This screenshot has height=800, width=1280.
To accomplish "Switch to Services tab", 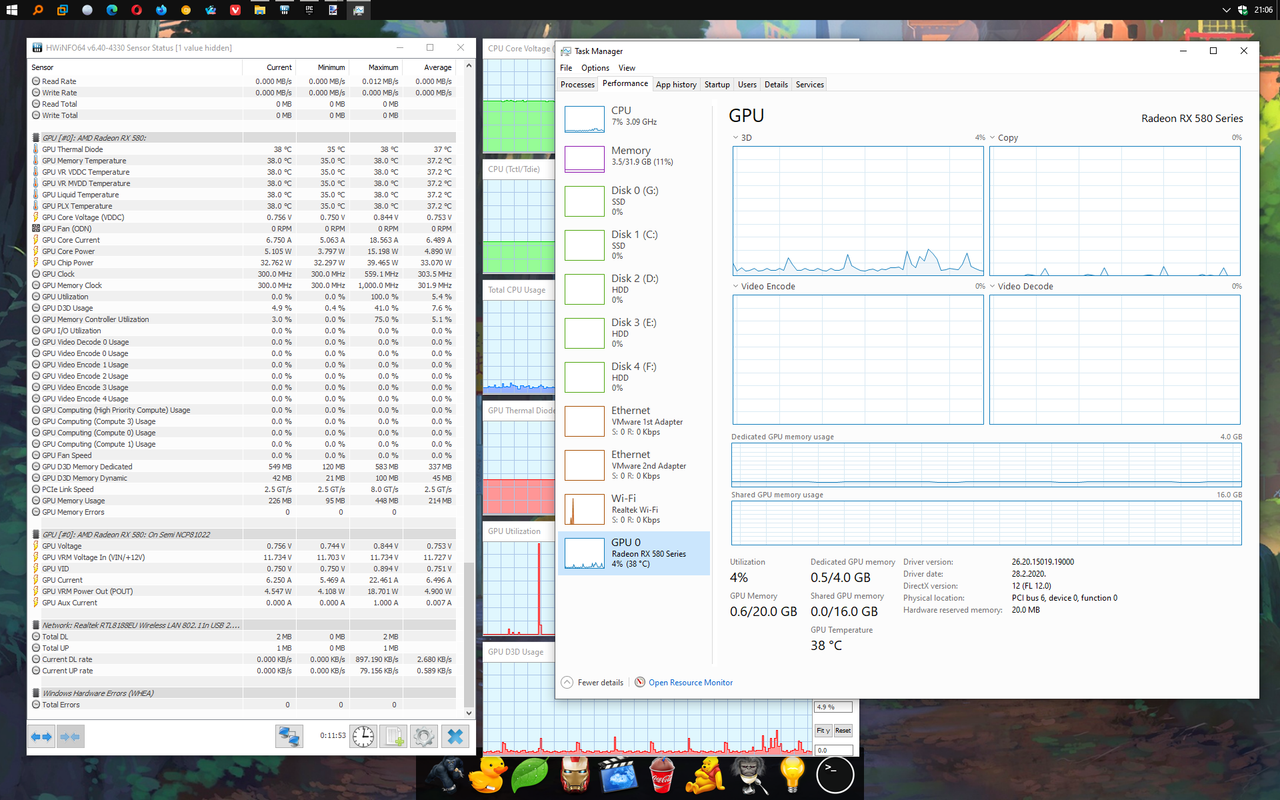I will [x=810, y=84].
